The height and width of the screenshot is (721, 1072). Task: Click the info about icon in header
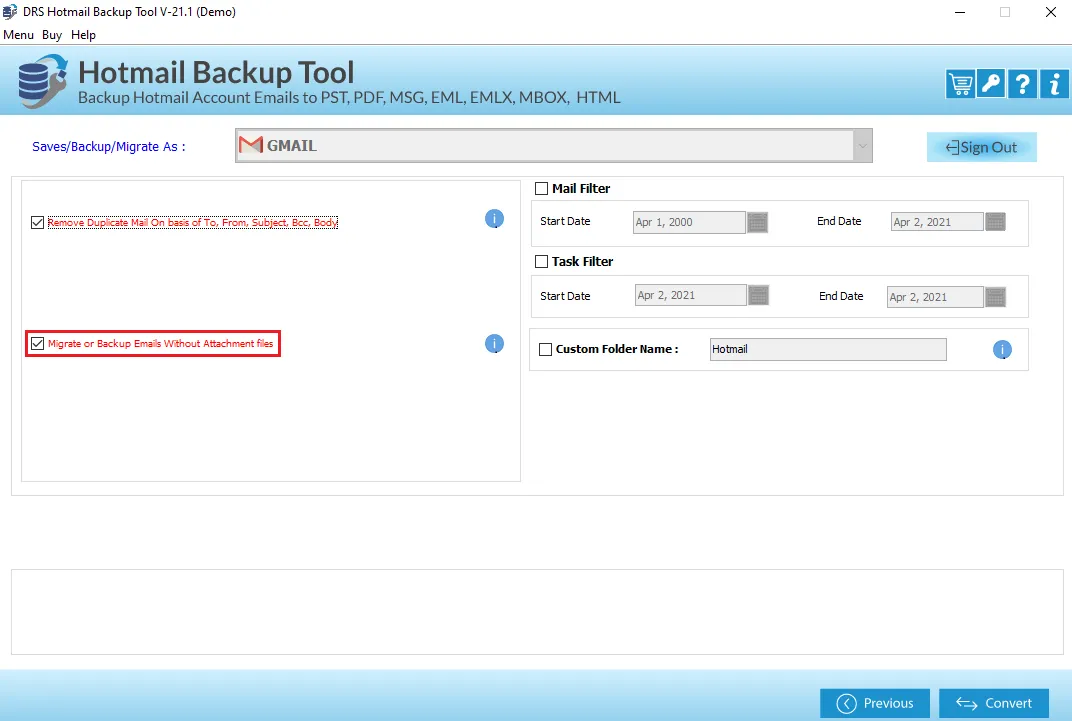pos(1054,84)
